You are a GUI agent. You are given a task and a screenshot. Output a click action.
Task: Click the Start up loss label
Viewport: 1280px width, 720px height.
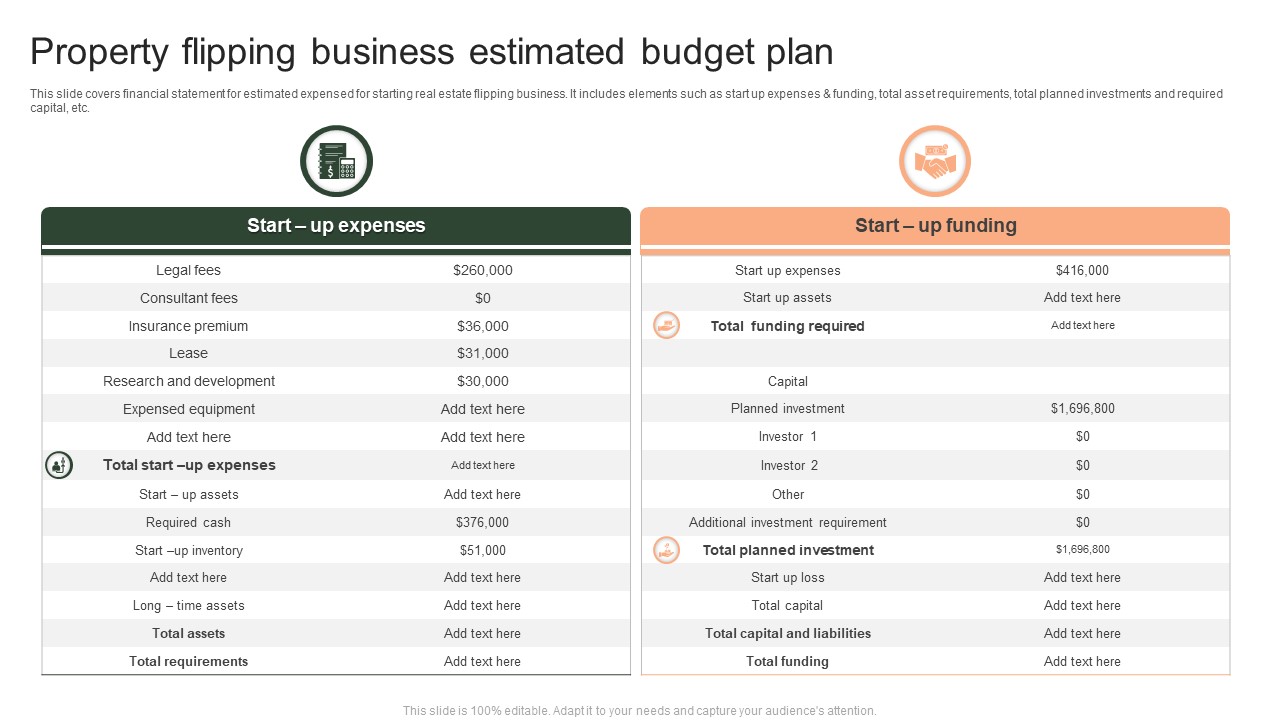[787, 577]
